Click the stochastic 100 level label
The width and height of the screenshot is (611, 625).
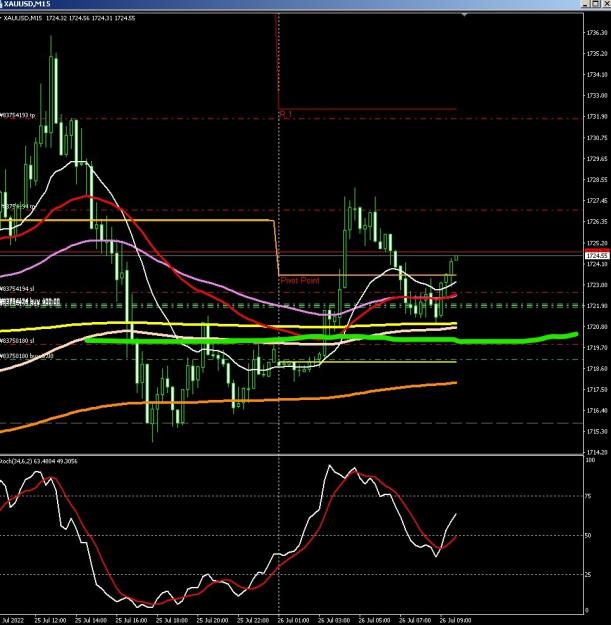click(x=590, y=460)
